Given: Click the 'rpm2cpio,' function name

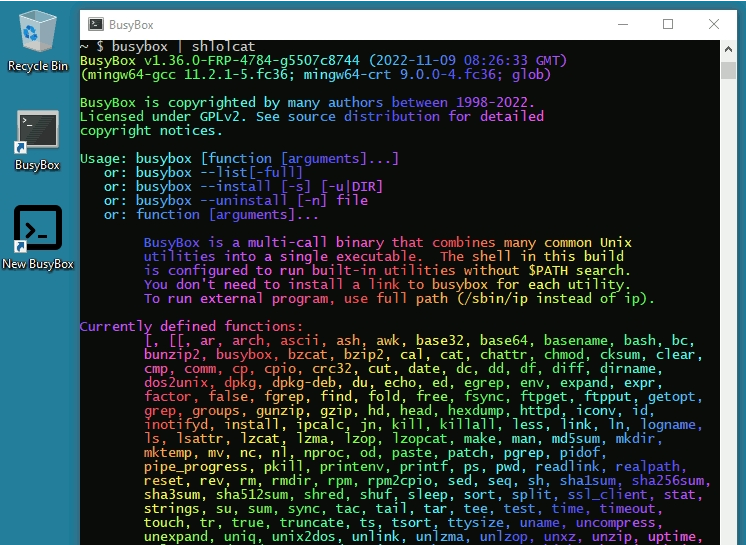Looking at the screenshot, I should tap(399, 481).
